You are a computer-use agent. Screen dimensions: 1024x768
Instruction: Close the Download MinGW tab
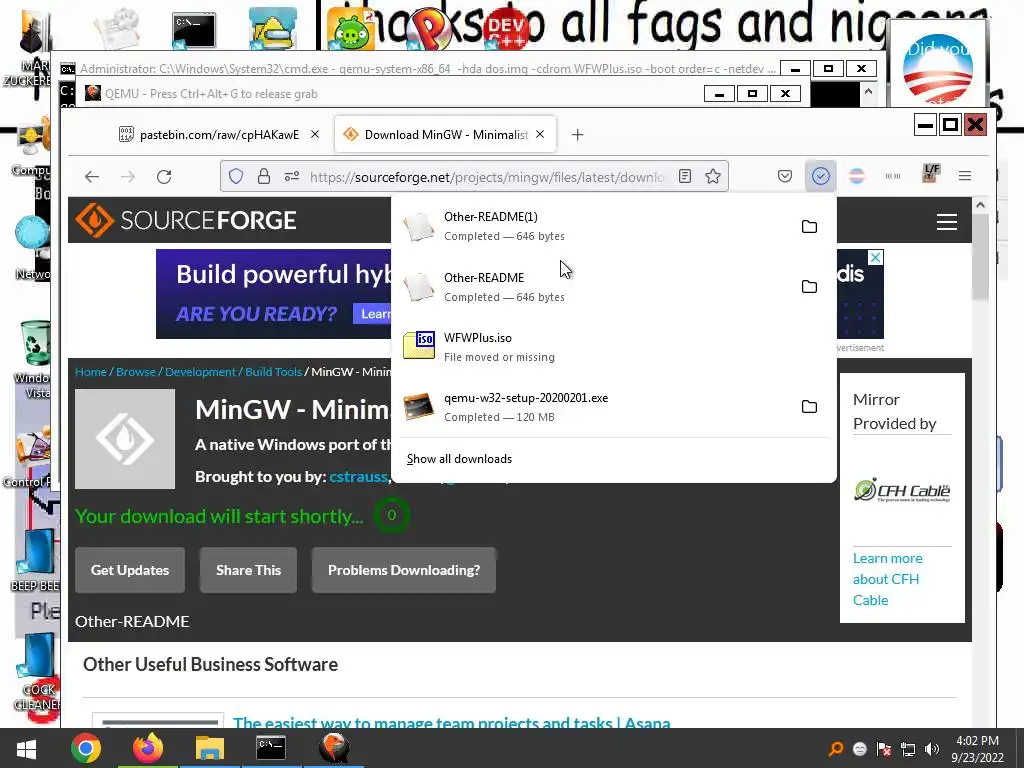click(540, 135)
